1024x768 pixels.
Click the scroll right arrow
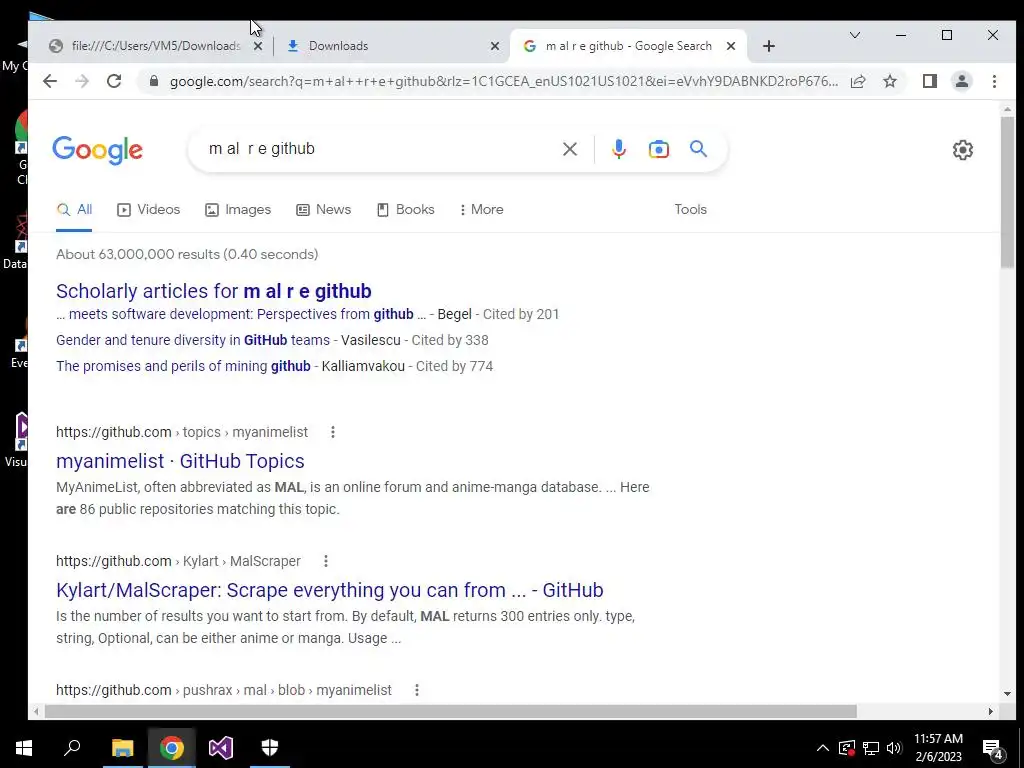click(x=991, y=711)
